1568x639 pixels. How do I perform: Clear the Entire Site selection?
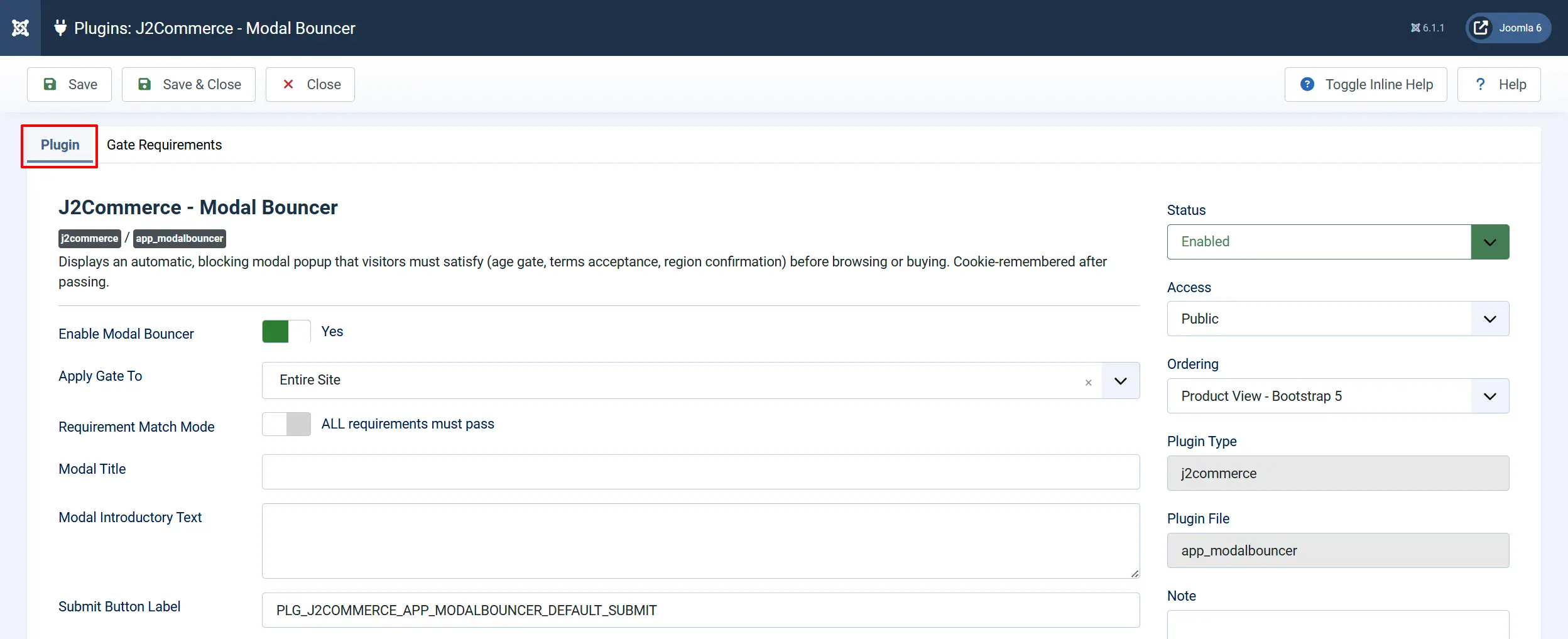pyautogui.click(x=1088, y=383)
